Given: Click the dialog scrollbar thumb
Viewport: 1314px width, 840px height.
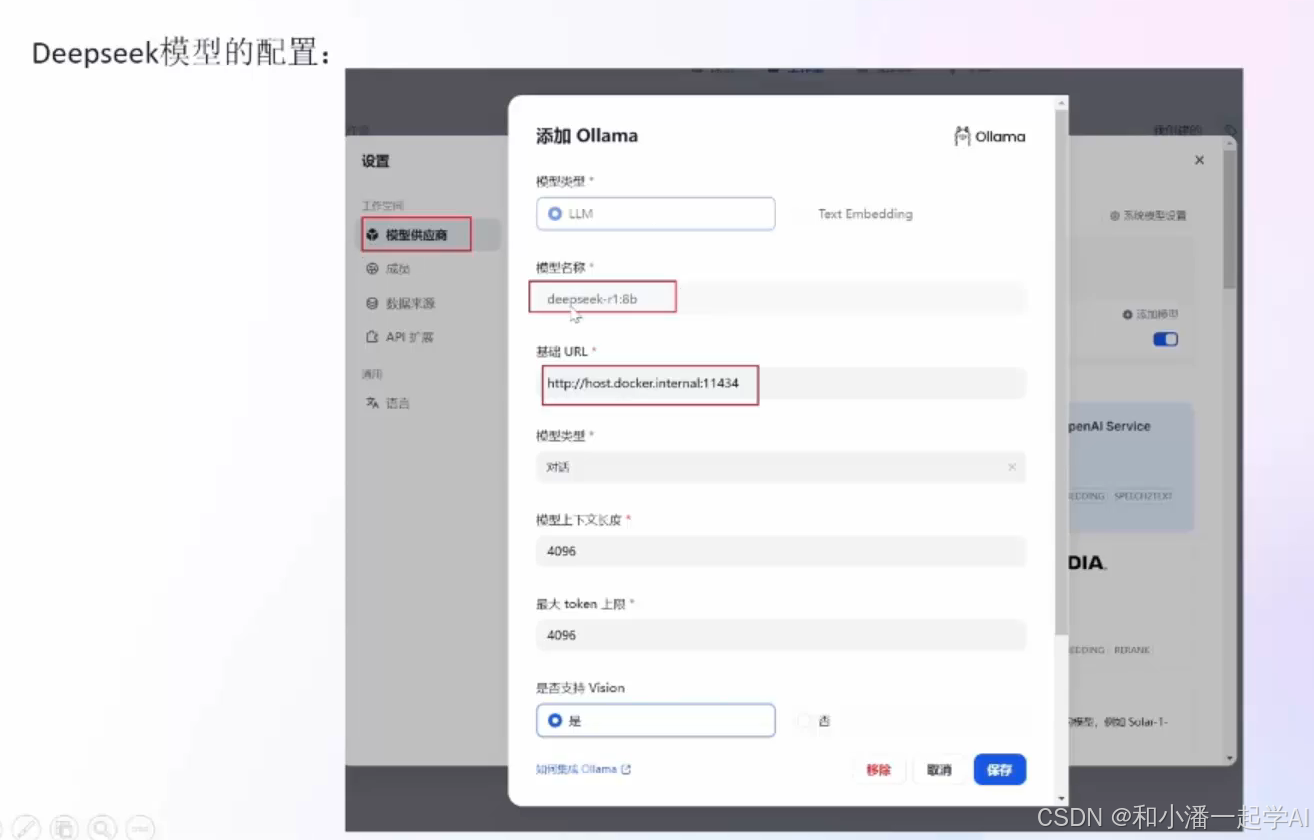Looking at the screenshot, I should pos(1061,371).
